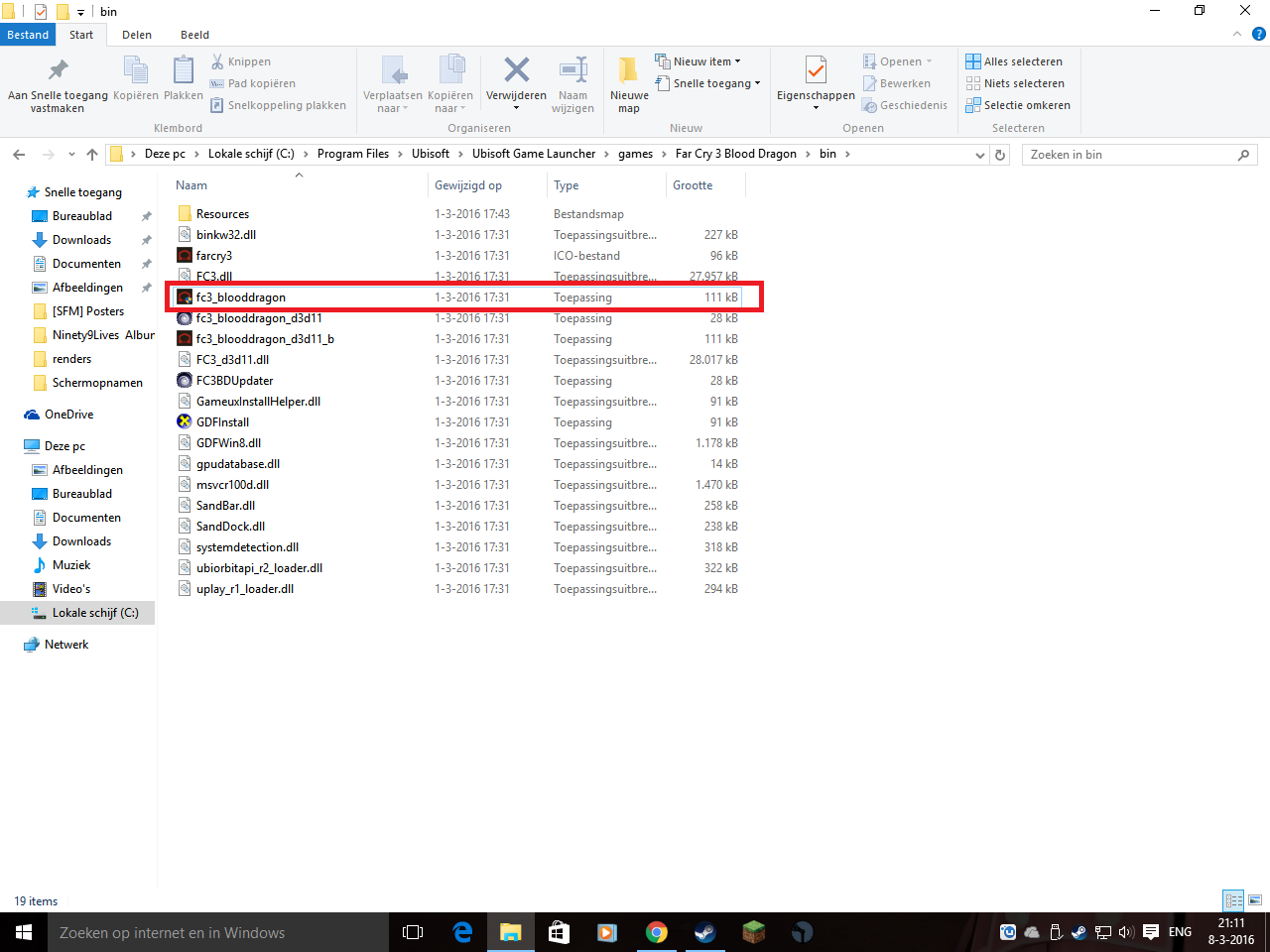Open the Nieuw item dropdown
Screen dimensions: 1270x952
click(698, 61)
